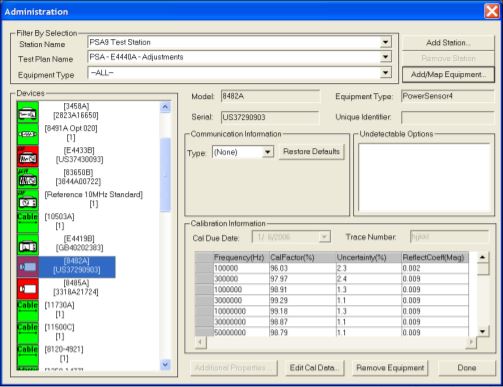This screenshot has height=387, width=503.
Task: Click the 8120-4921 Cable icon
Action: click(28, 355)
